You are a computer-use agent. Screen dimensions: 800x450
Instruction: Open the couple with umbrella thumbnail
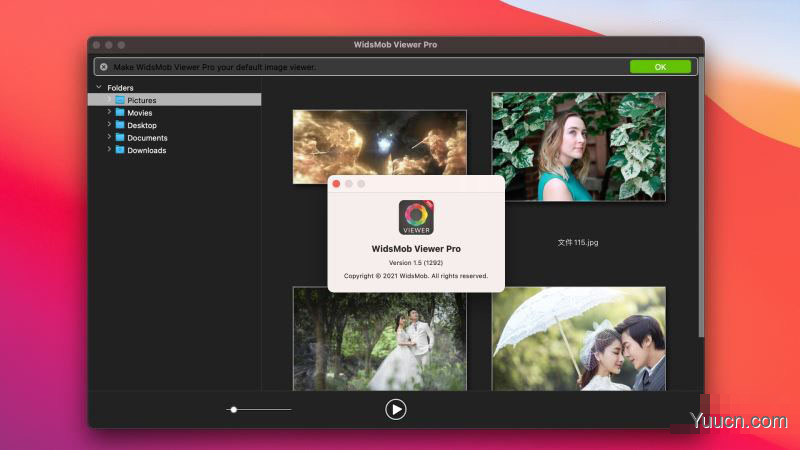(x=578, y=338)
